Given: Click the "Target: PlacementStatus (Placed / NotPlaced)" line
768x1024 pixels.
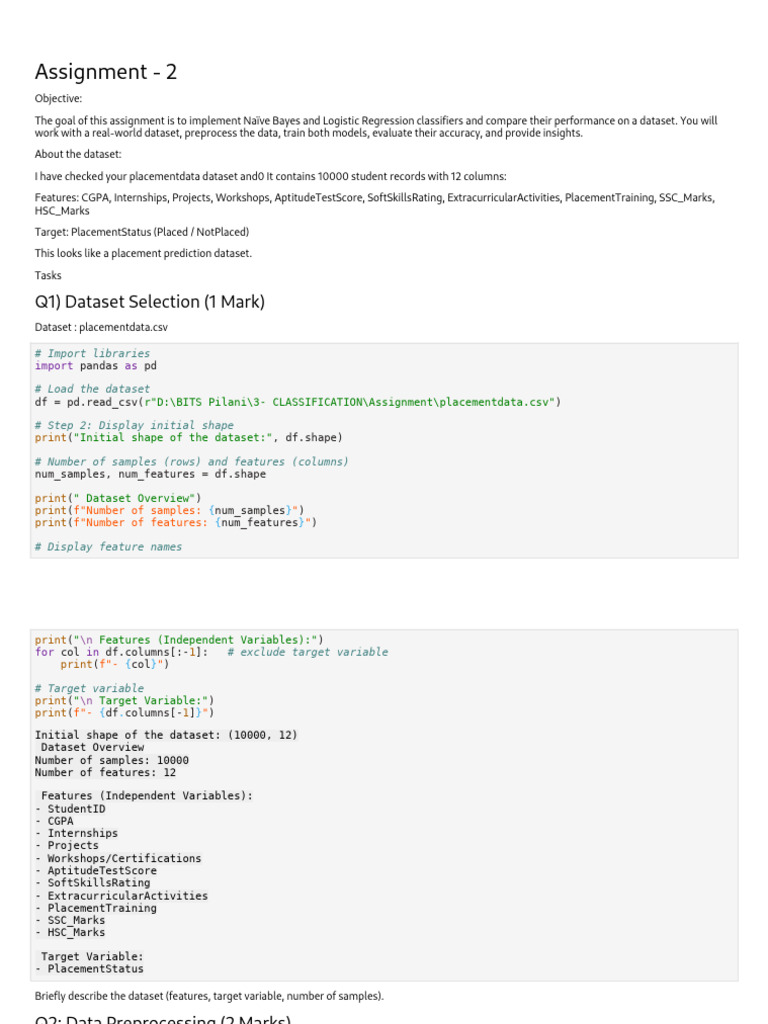Looking at the screenshot, I should coord(142,232).
